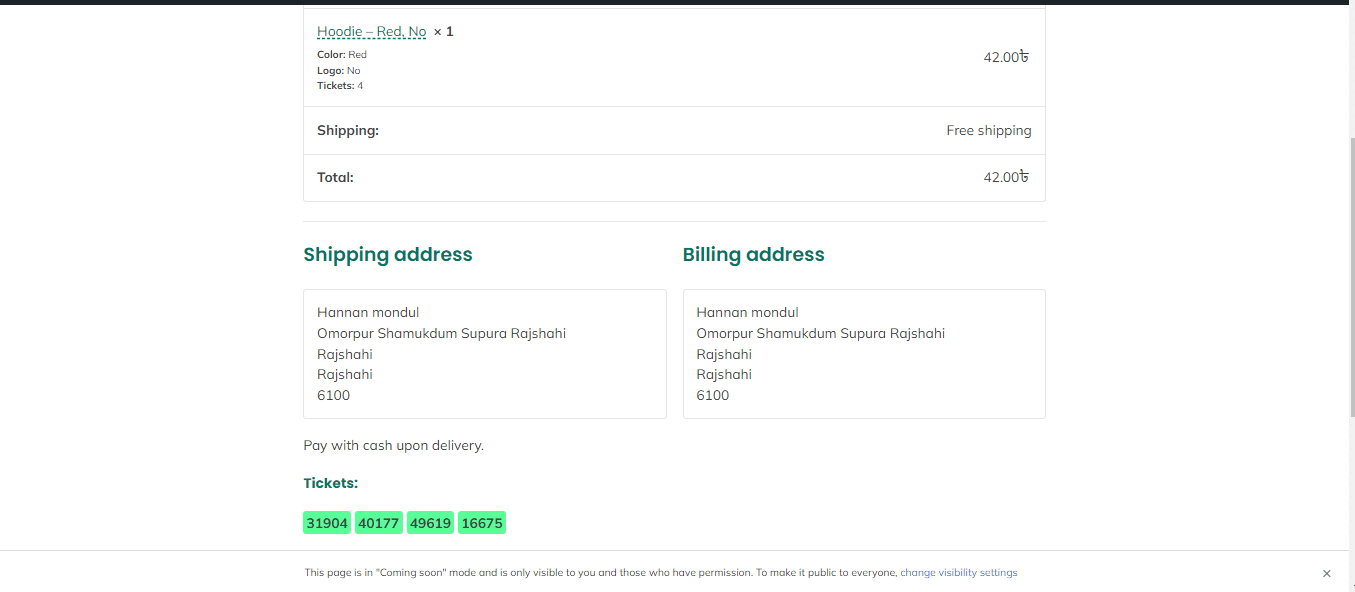
Task: Click the Tickets: label above the numbers
Action: [331, 484]
